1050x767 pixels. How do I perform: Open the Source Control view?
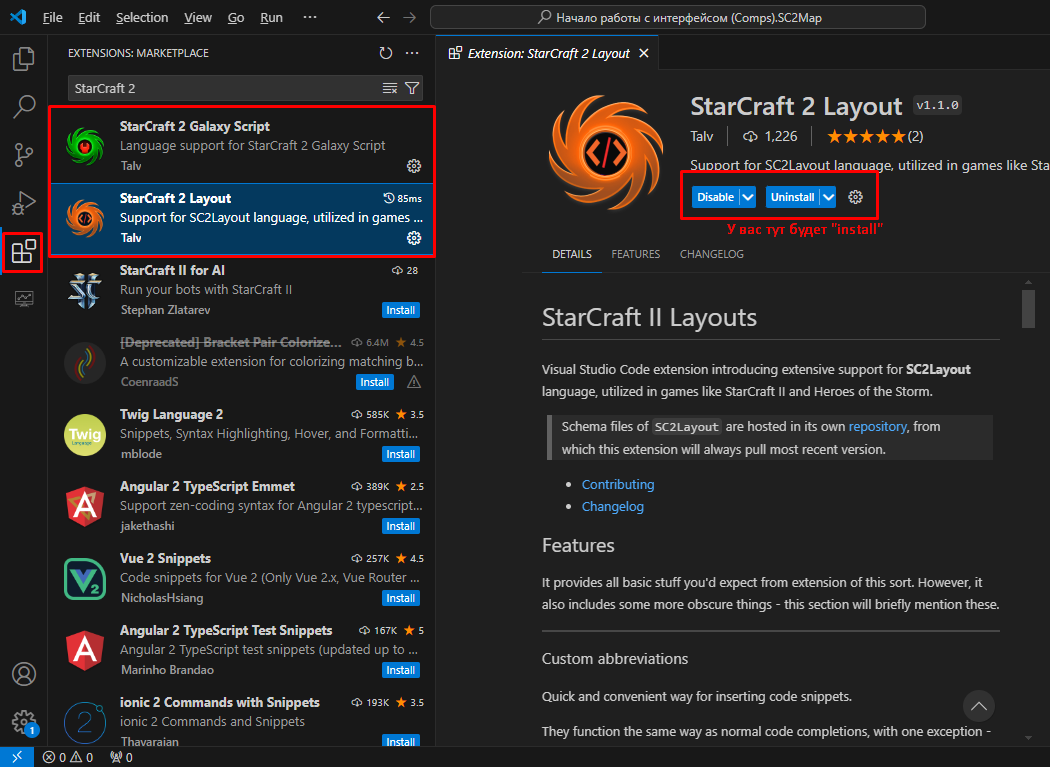23,154
